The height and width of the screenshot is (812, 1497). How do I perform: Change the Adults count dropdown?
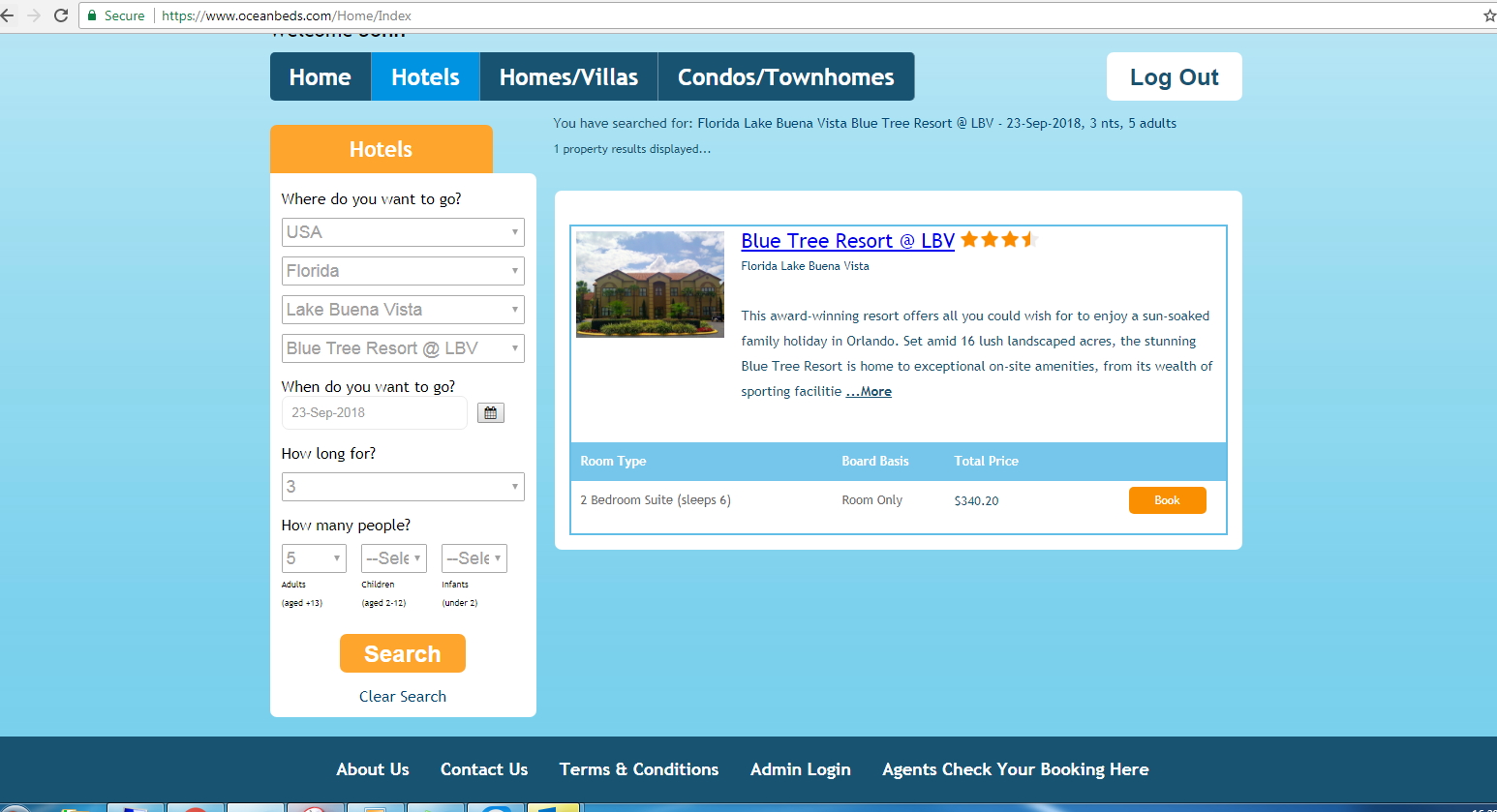tap(314, 558)
